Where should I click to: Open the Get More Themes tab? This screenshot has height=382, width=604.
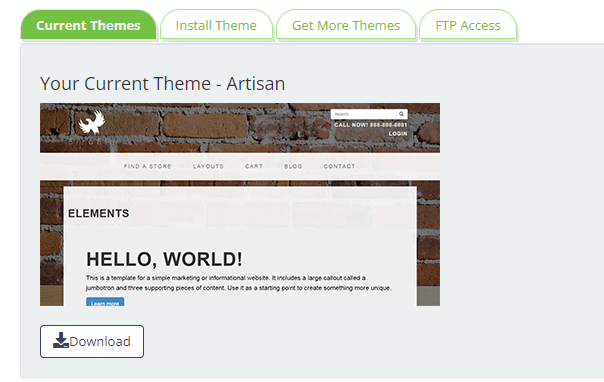346,25
